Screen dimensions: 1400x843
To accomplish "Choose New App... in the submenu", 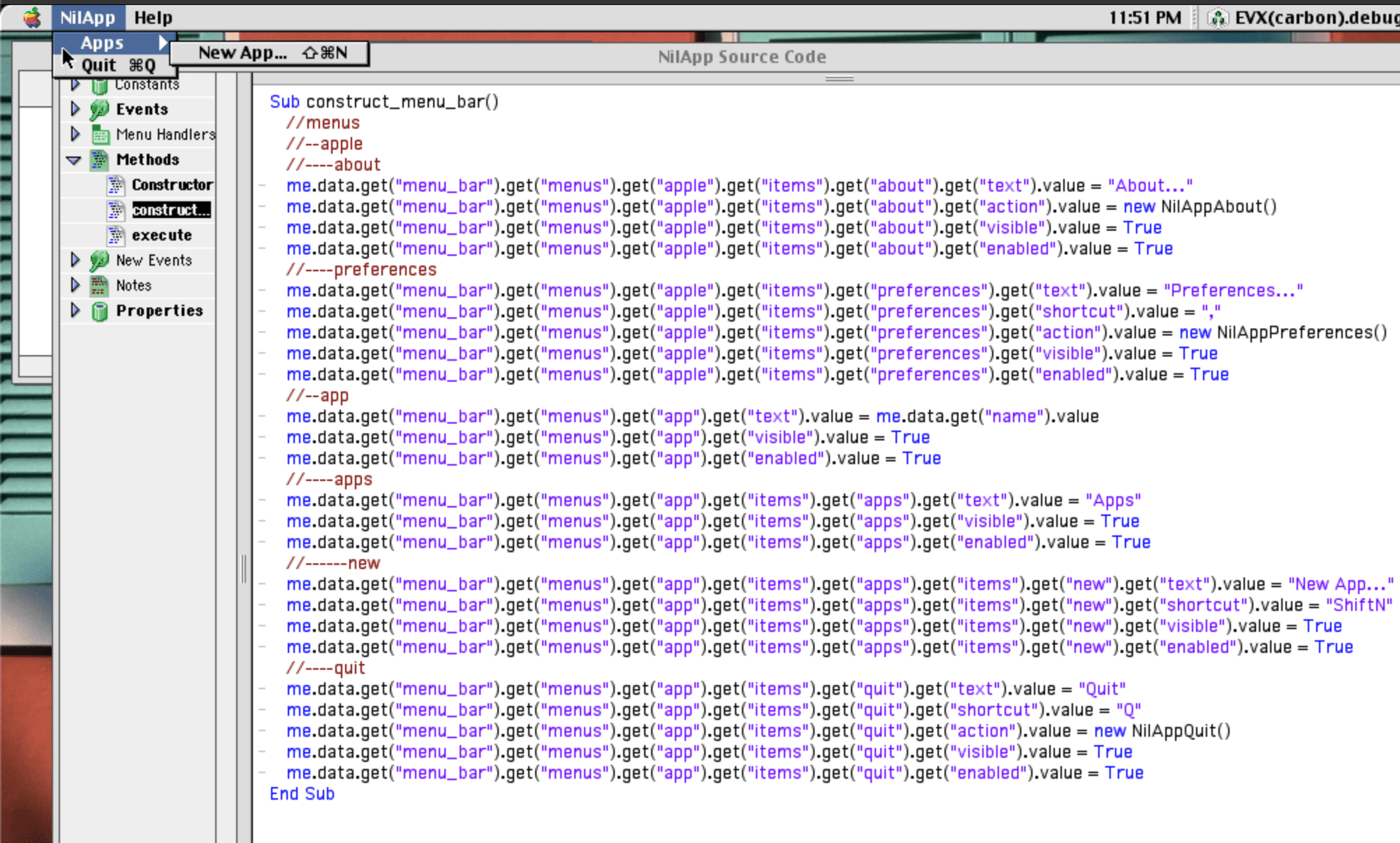I will tap(270, 53).
